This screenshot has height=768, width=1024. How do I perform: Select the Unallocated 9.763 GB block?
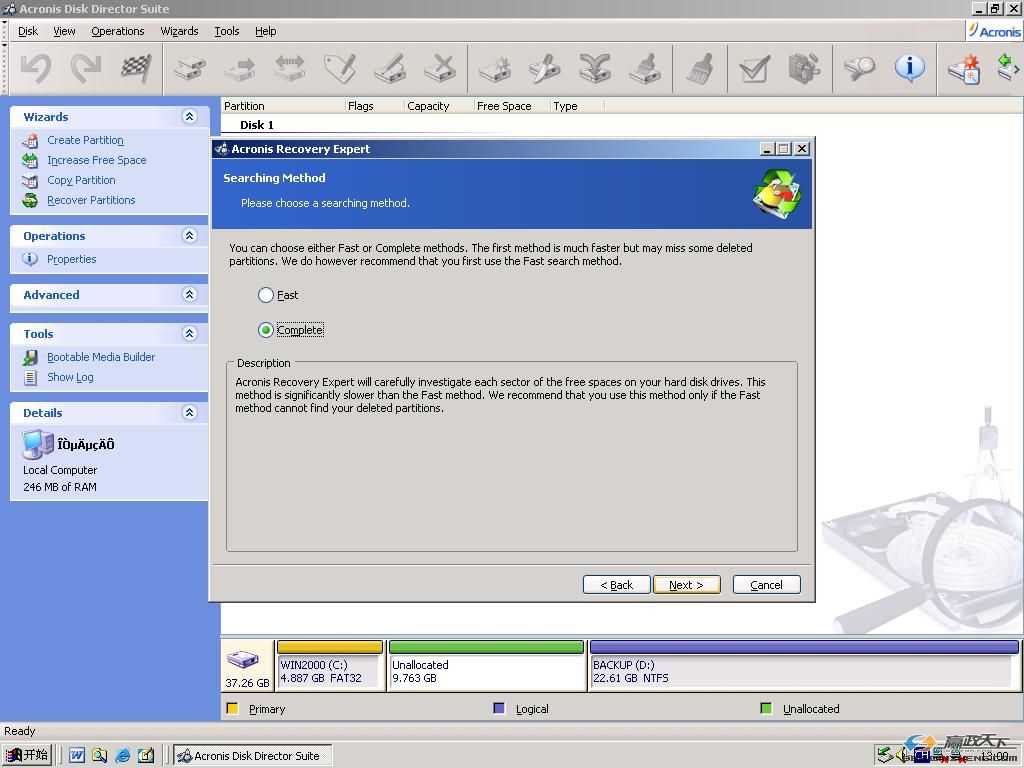(x=487, y=665)
